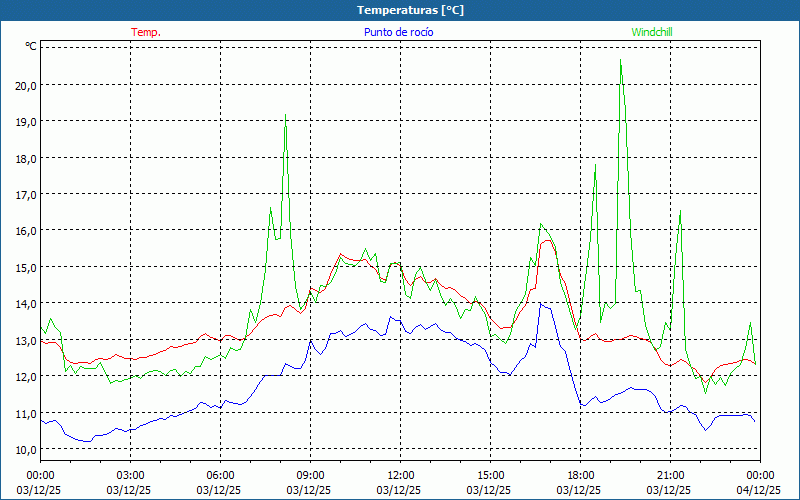800x500 pixels.
Task: Click the °C unit label on the y-axis
Action: (31, 46)
